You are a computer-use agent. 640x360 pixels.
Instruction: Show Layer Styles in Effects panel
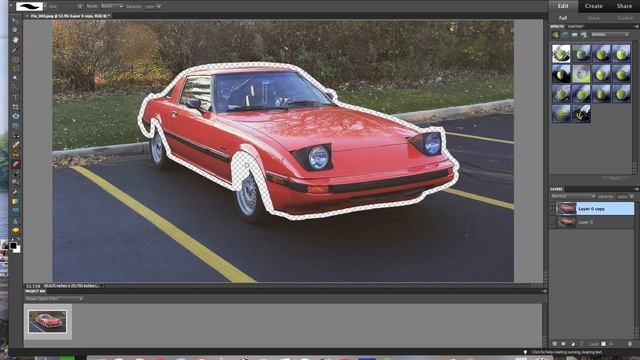coord(565,35)
